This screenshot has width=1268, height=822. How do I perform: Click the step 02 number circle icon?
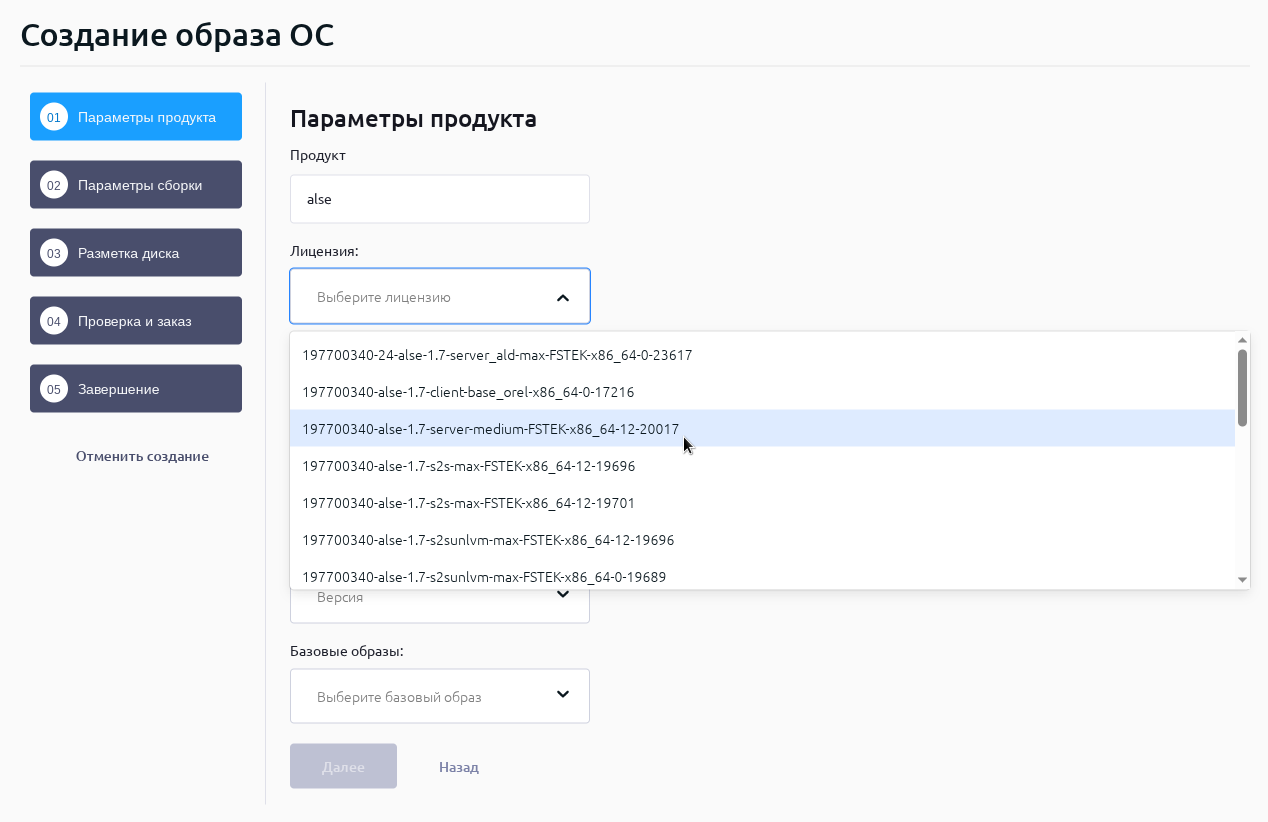click(x=53, y=185)
